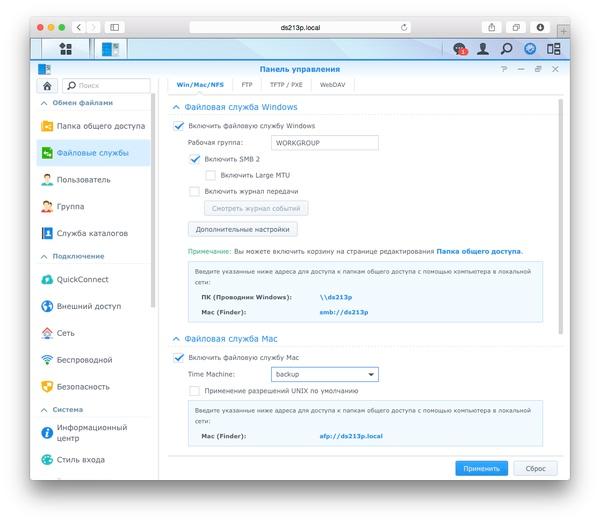Click smb://ds213p address link

tap(344, 312)
